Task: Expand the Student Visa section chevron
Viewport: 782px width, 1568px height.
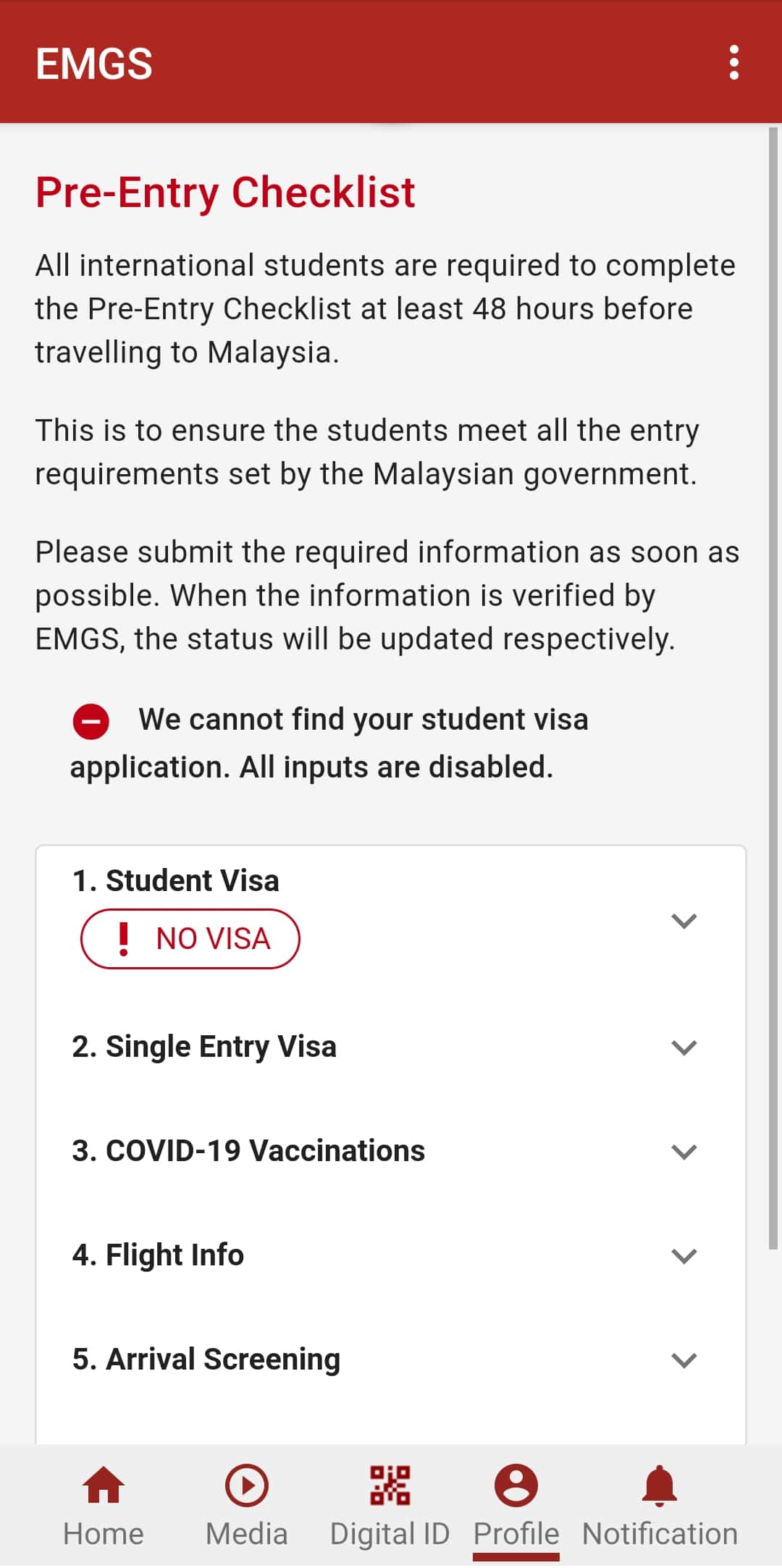Action: pyautogui.click(x=684, y=921)
